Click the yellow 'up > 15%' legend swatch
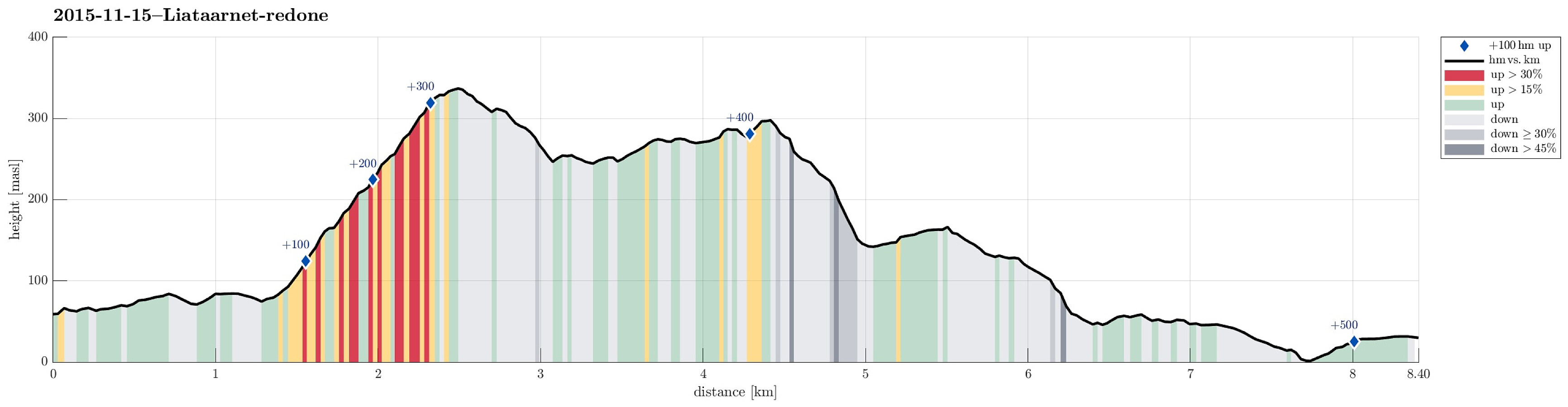This screenshot has height=407, width=1568. click(x=1464, y=90)
